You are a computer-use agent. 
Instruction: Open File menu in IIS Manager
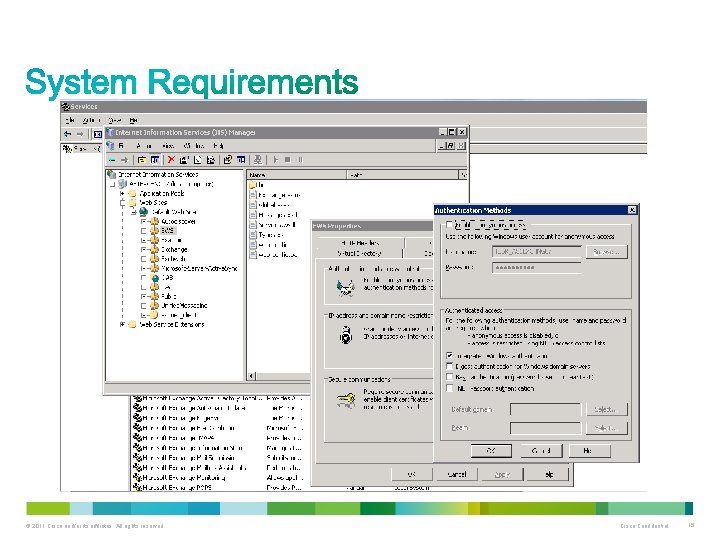click(121, 146)
